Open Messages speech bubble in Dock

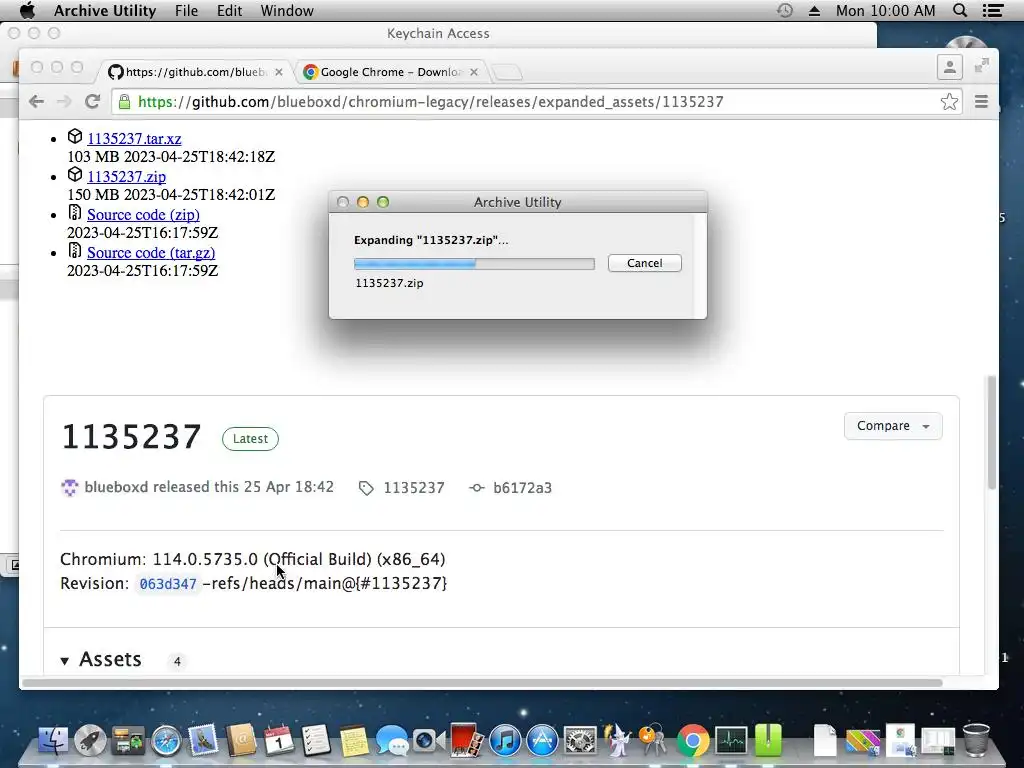(x=392, y=742)
